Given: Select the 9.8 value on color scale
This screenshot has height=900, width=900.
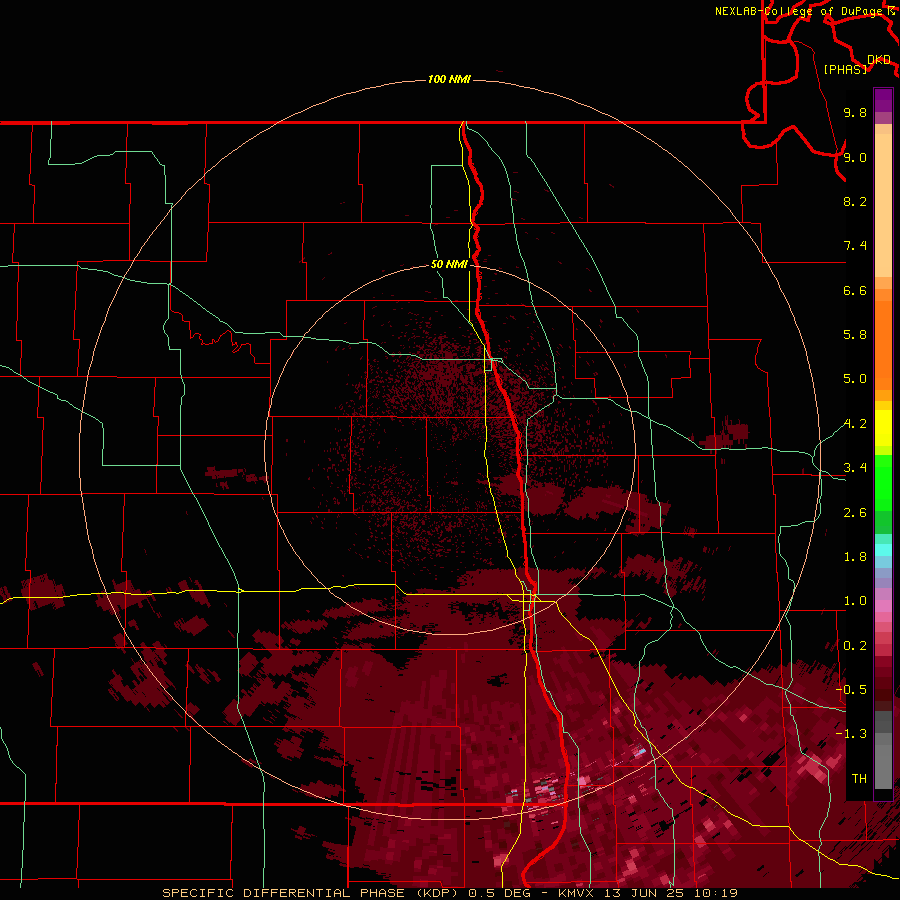Looking at the screenshot, I should click(x=855, y=112).
